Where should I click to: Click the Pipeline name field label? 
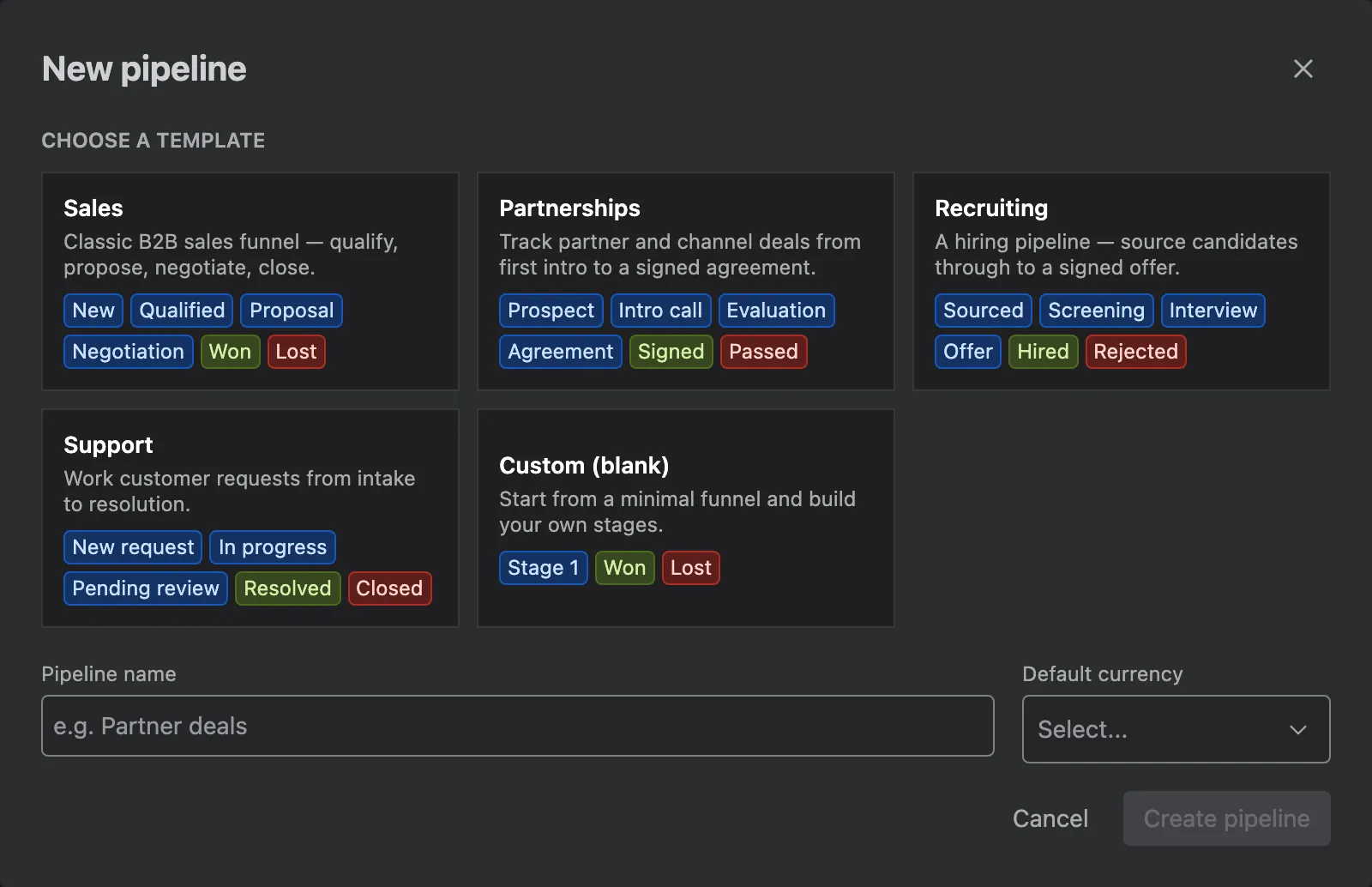pos(109,674)
